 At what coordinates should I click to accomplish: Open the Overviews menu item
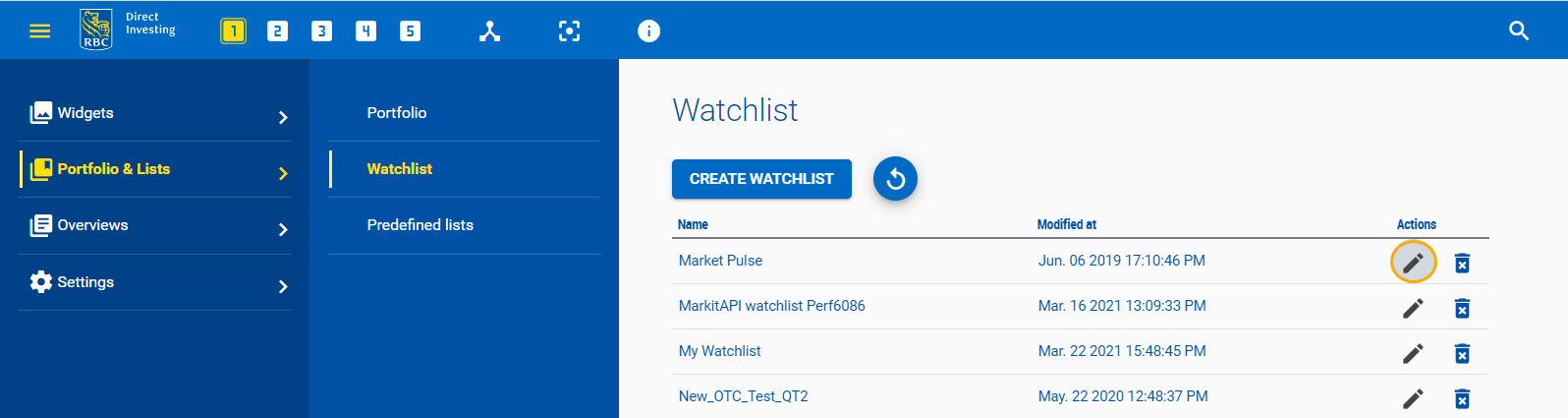(155, 225)
